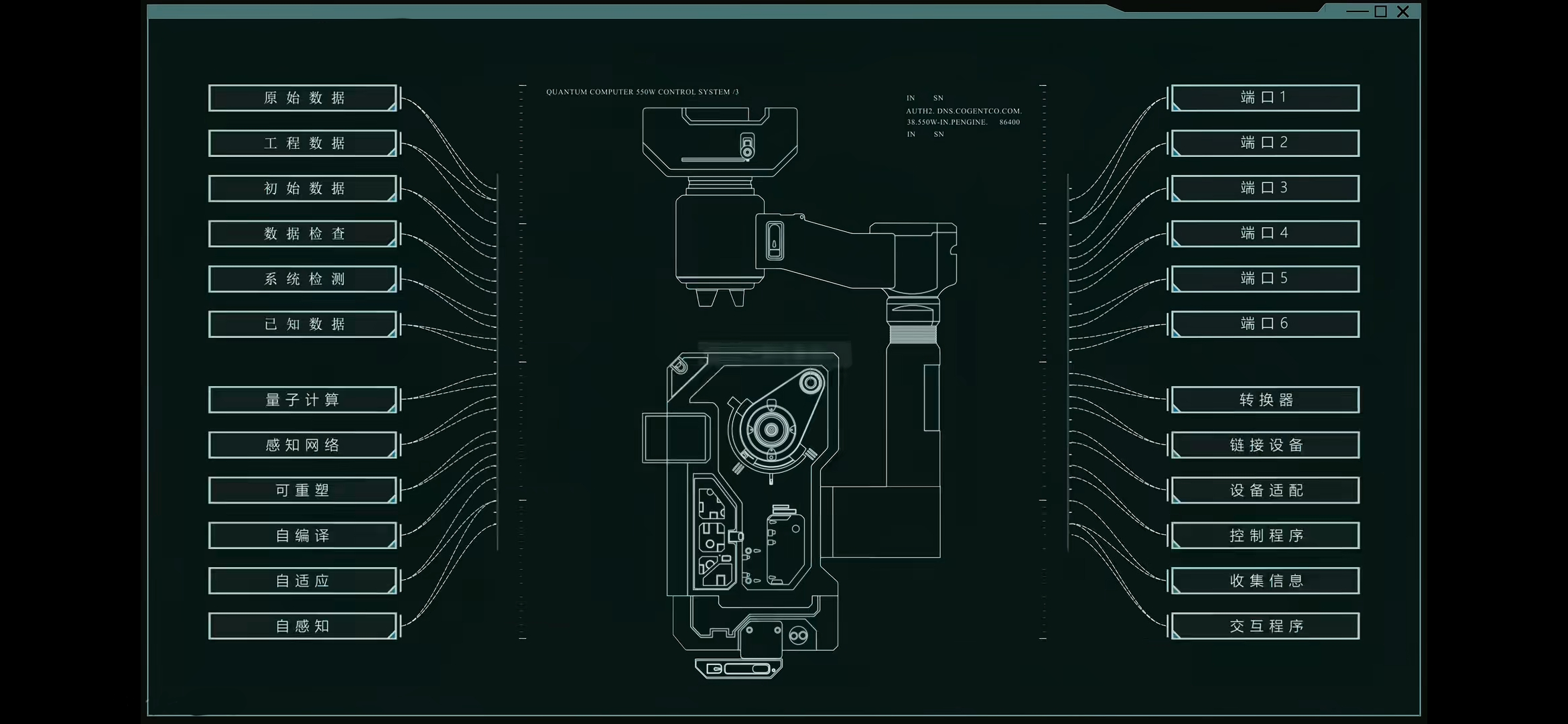Select the AUTH2. DNS.COGENTCO.COM. text line
Viewport: 1568px width, 724px height.
point(964,111)
